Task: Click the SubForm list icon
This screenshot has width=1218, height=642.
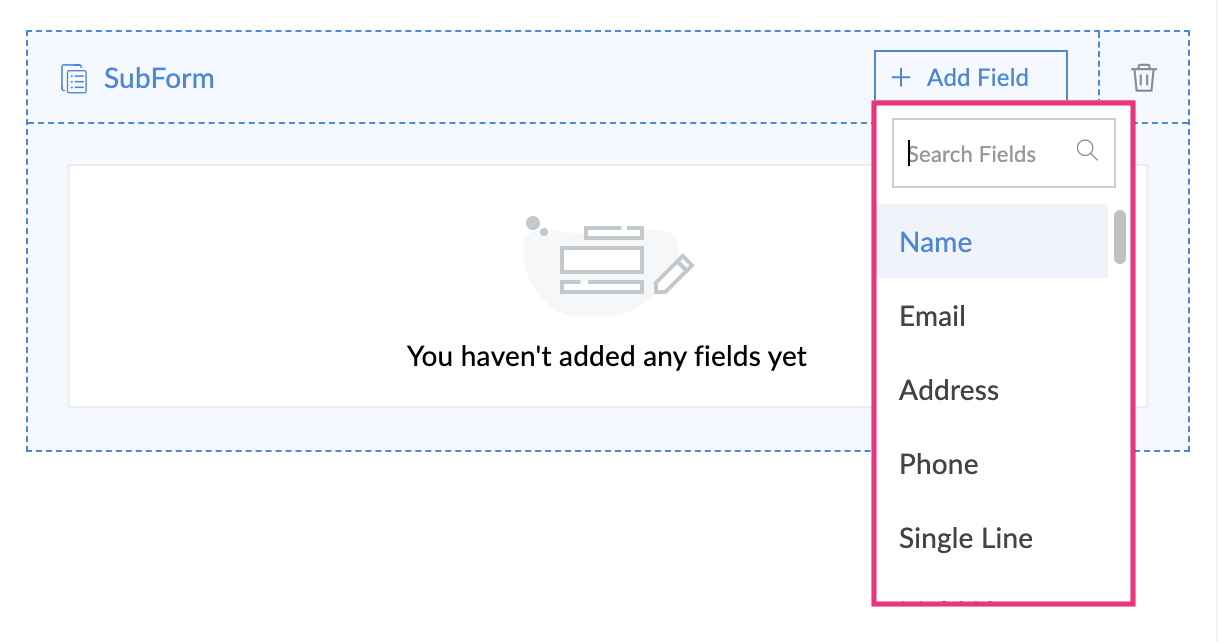Action: point(74,78)
